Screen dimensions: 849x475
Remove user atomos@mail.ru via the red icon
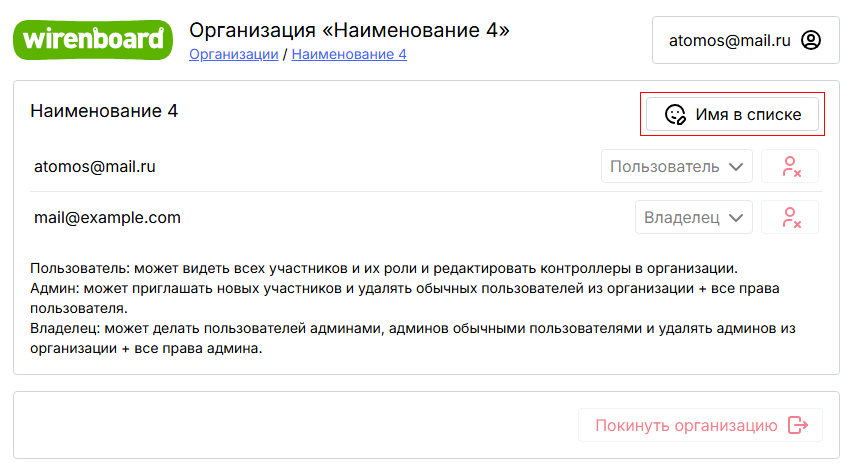790,166
